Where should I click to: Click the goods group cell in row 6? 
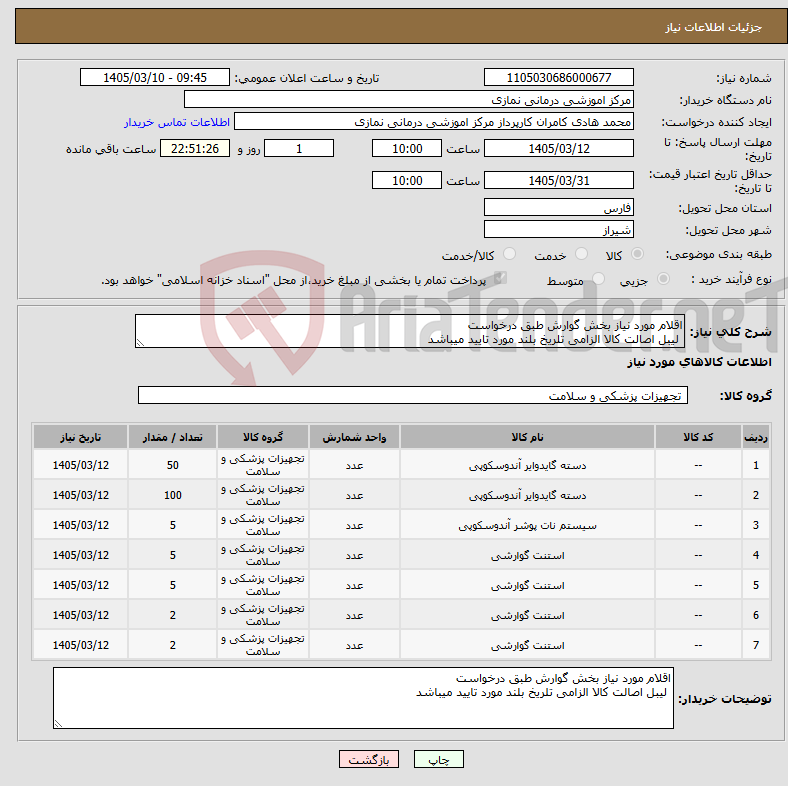(263, 615)
